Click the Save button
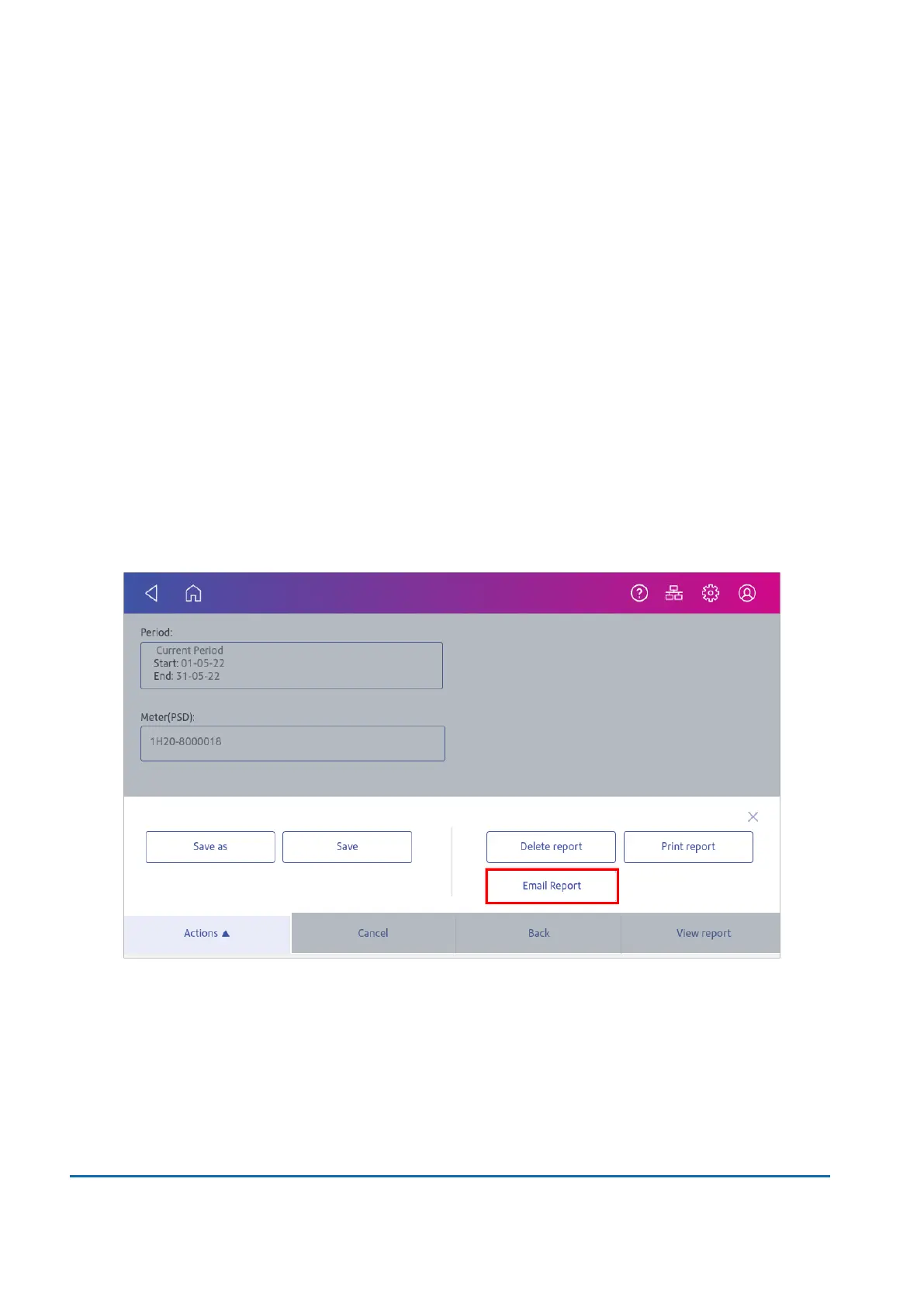Image resolution: width=924 pixels, height=1307 pixels. [x=347, y=847]
